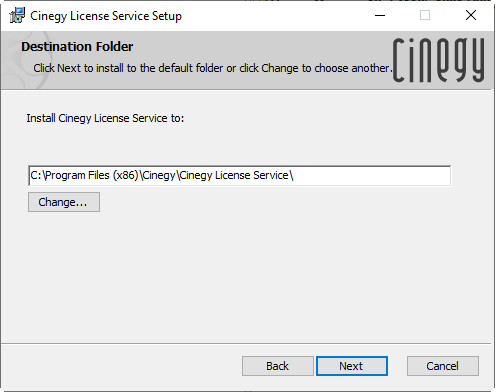Proceed with the Next button

[352, 366]
